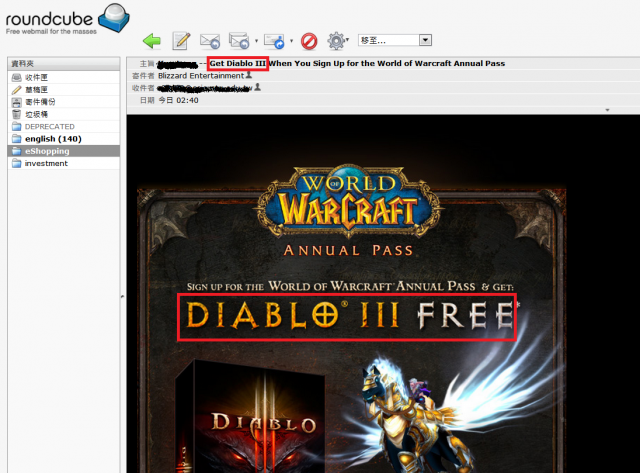The image size is (640, 473).
Task: Select the eShopping folder
Action: [64, 151]
